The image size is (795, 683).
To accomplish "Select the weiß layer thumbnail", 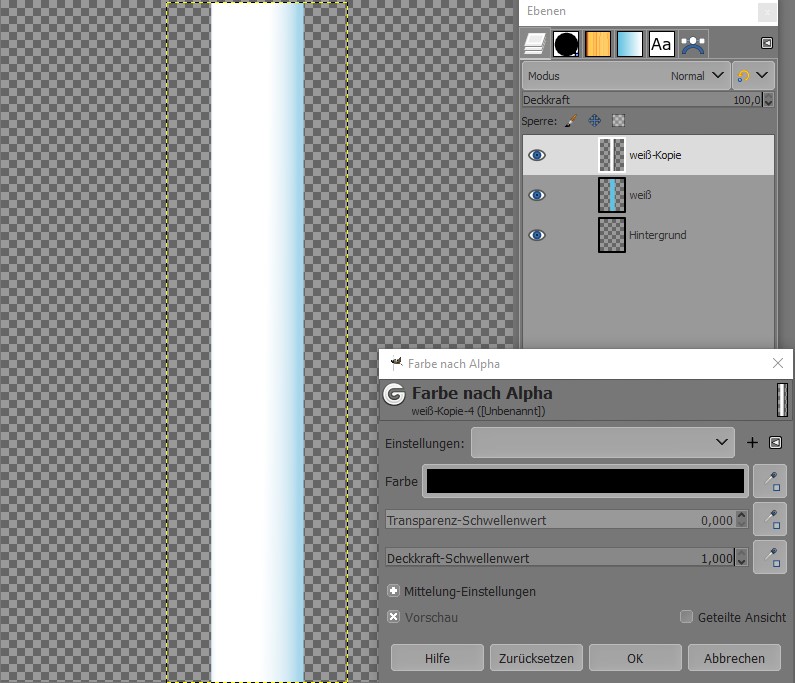I will coord(612,195).
